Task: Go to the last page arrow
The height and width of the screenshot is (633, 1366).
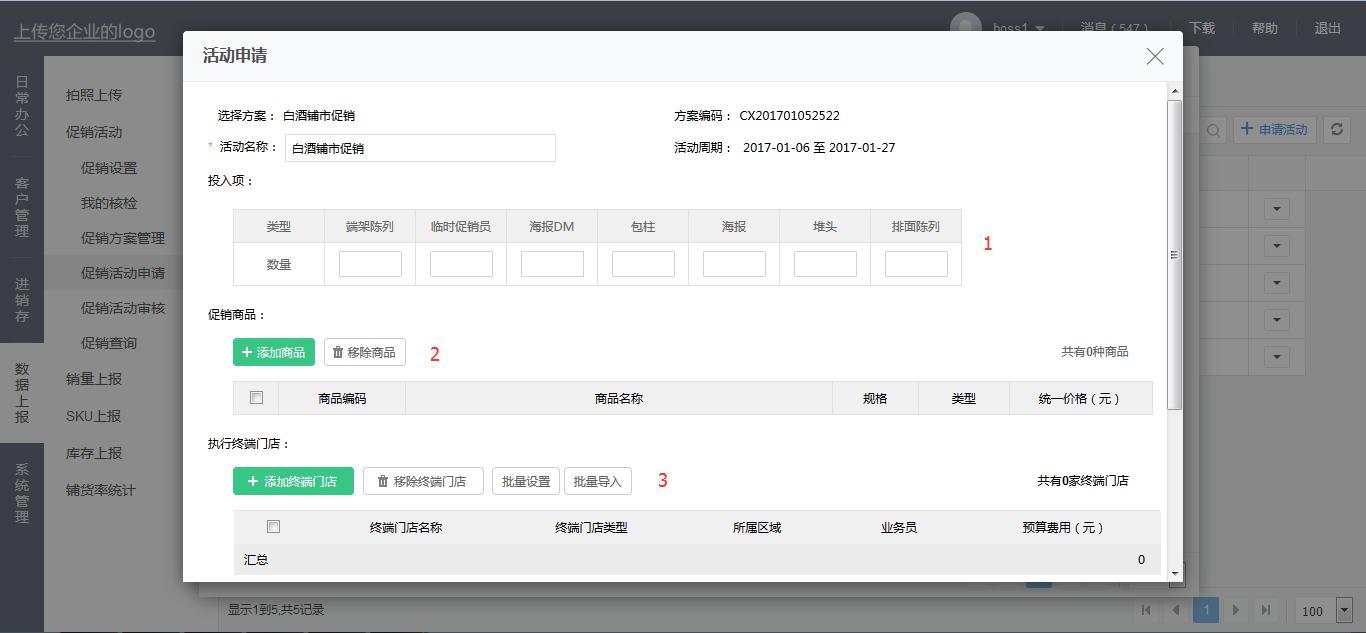Action: (1266, 610)
